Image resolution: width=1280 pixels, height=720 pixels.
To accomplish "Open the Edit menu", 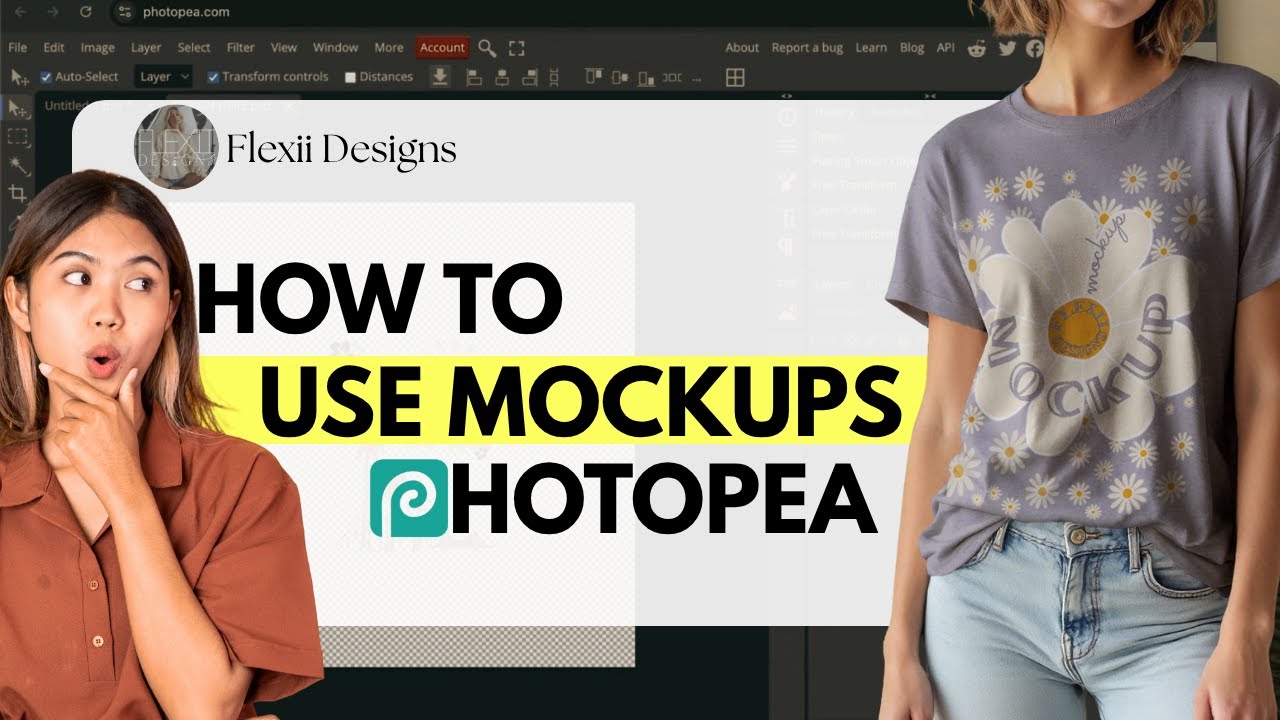I will point(54,47).
